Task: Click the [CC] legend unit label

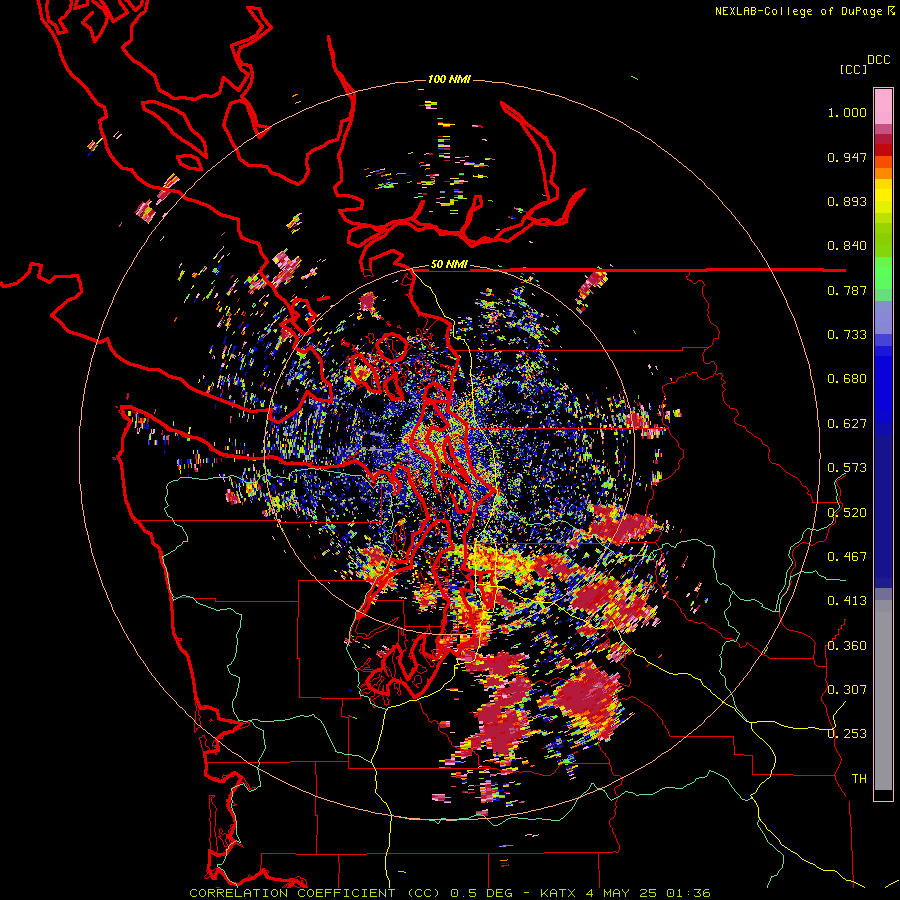Action: (x=854, y=69)
